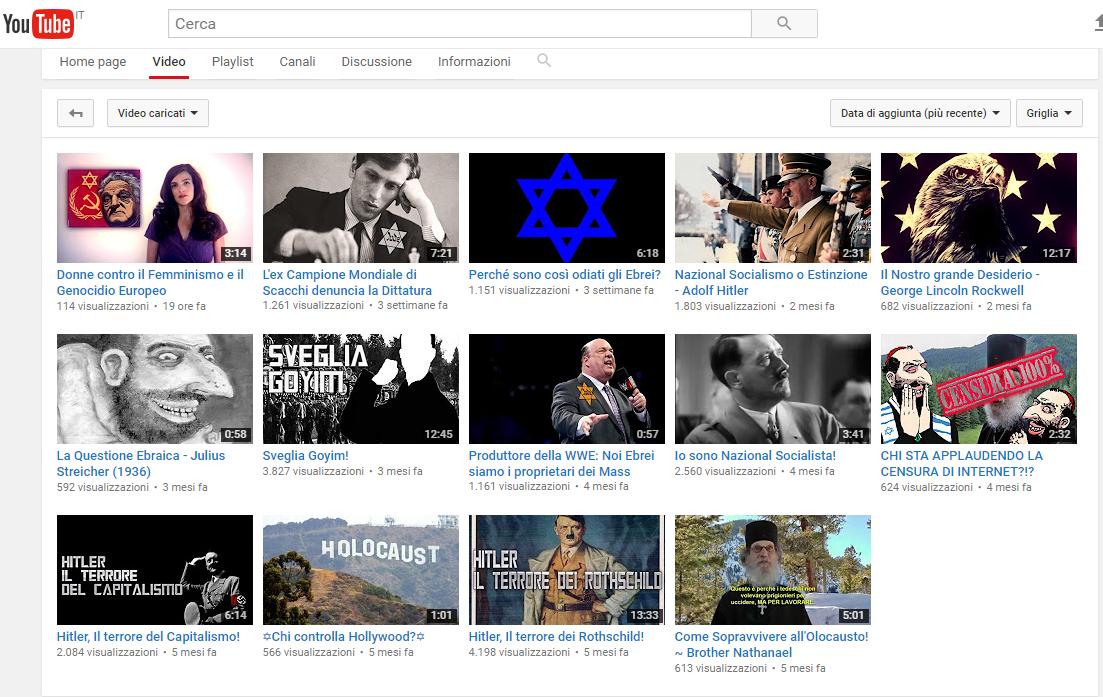This screenshot has height=697, width=1103.
Task: Open the Canali tab
Action: point(297,62)
